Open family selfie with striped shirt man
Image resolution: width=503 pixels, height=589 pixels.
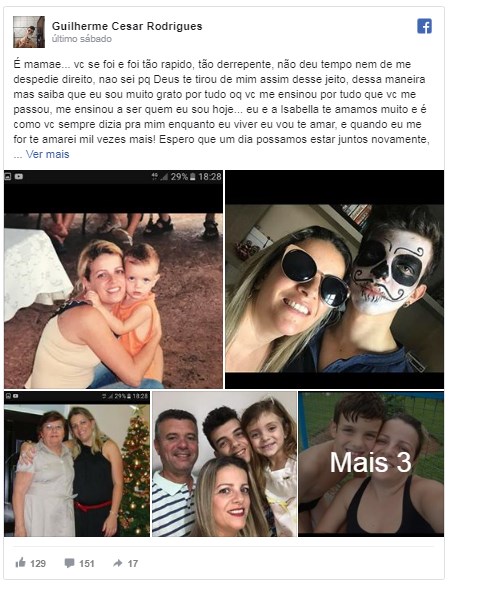pyautogui.click(x=224, y=464)
